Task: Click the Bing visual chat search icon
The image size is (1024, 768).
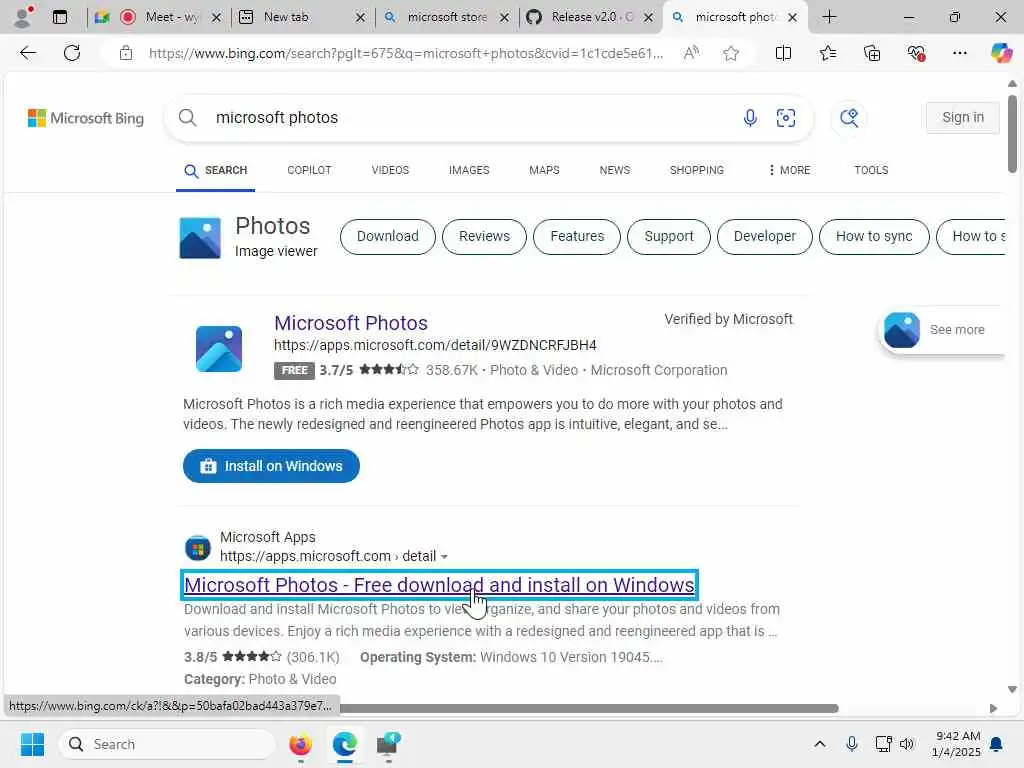Action: pos(849,118)
